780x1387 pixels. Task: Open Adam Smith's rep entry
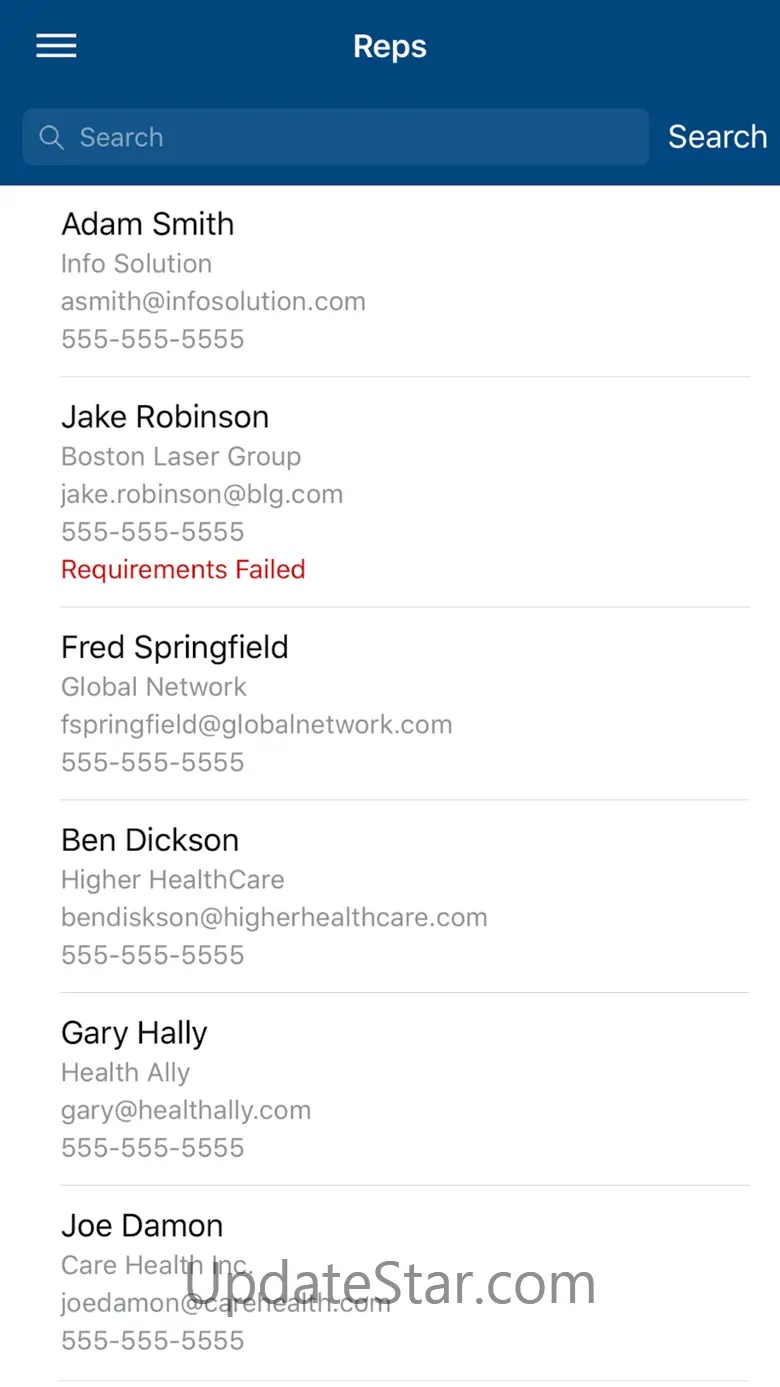(148, 224)
